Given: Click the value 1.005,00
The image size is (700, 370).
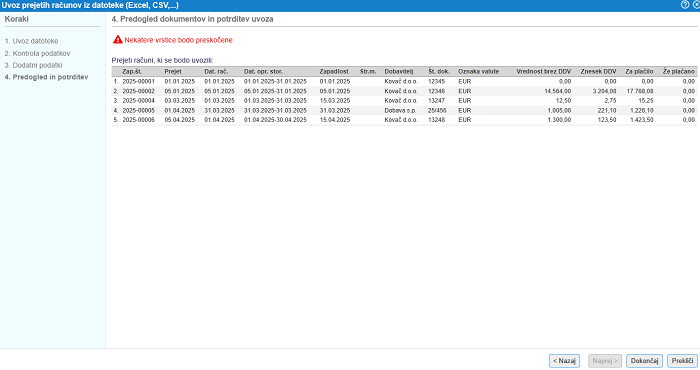Looking at the screenshot, I should [559, 110].
